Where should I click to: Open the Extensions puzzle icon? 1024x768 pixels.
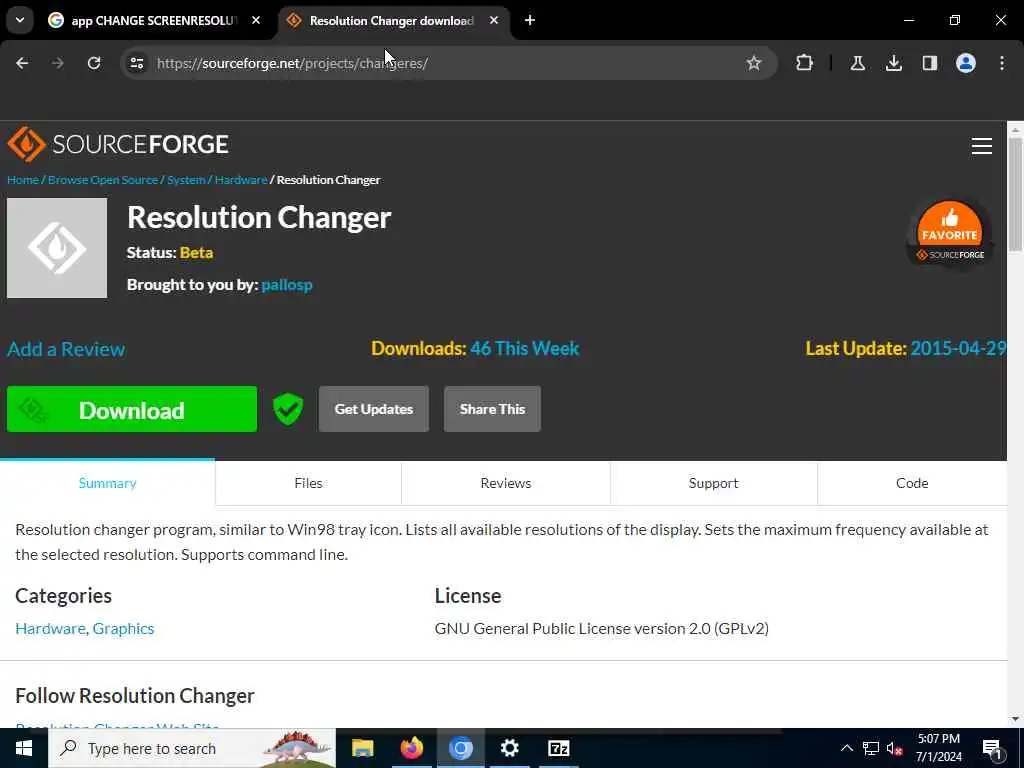point(805,63)
